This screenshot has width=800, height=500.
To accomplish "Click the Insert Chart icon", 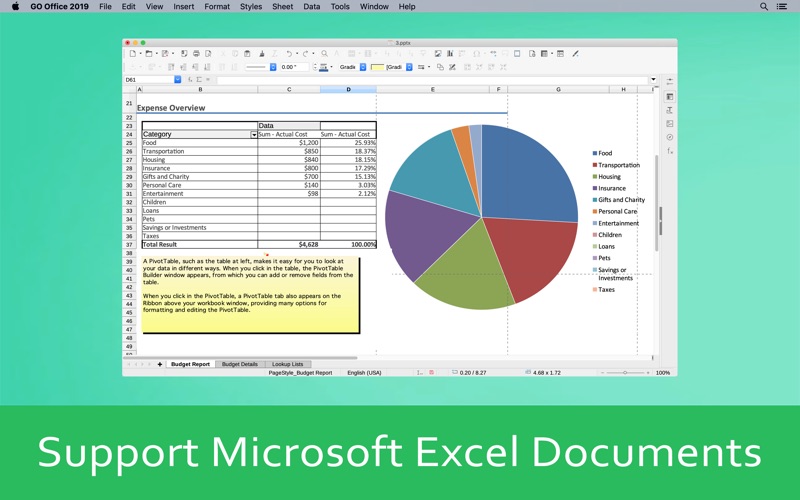I will click(450, 54).
